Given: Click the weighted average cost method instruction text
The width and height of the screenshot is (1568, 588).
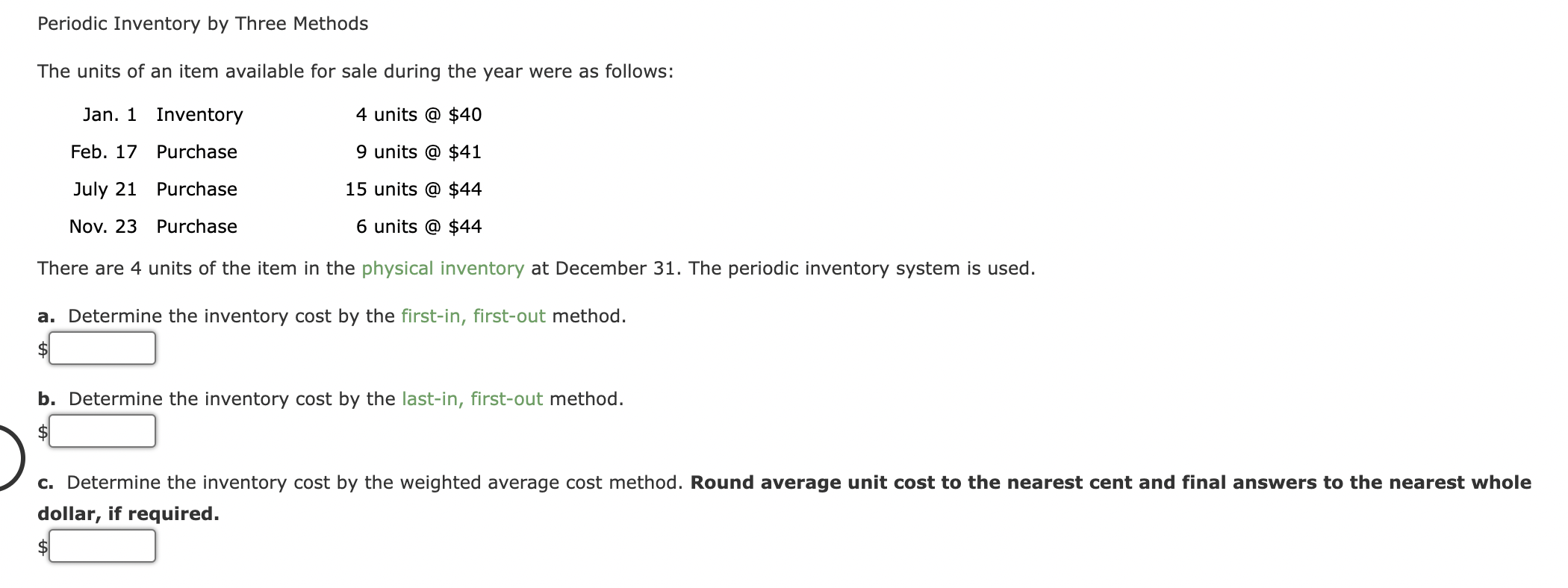Looking at the screenshot, I should (x=538, y=482).
